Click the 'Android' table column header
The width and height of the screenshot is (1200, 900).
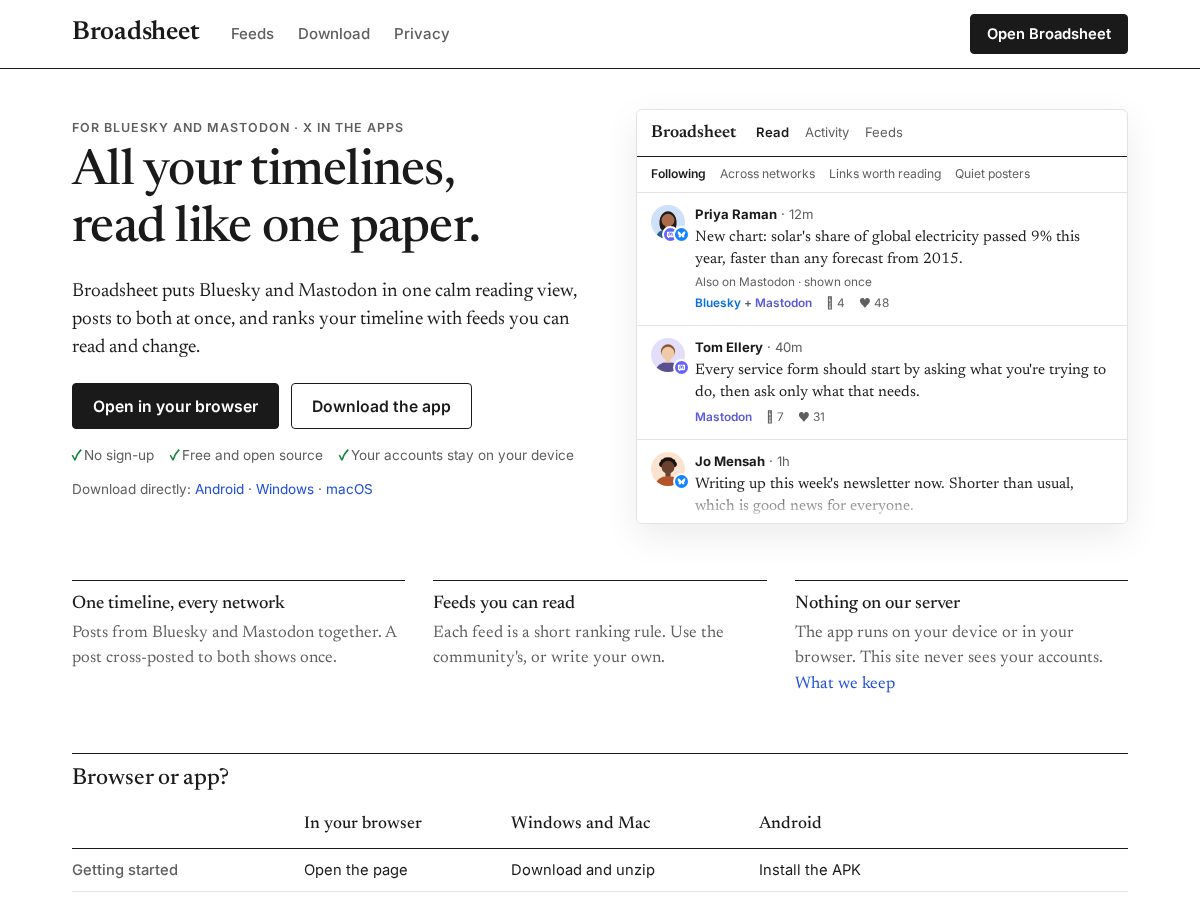coord(790,823)
